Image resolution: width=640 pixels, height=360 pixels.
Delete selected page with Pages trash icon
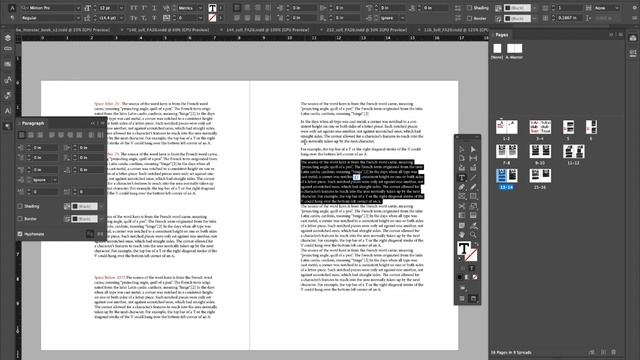click(x=614, y=352)
